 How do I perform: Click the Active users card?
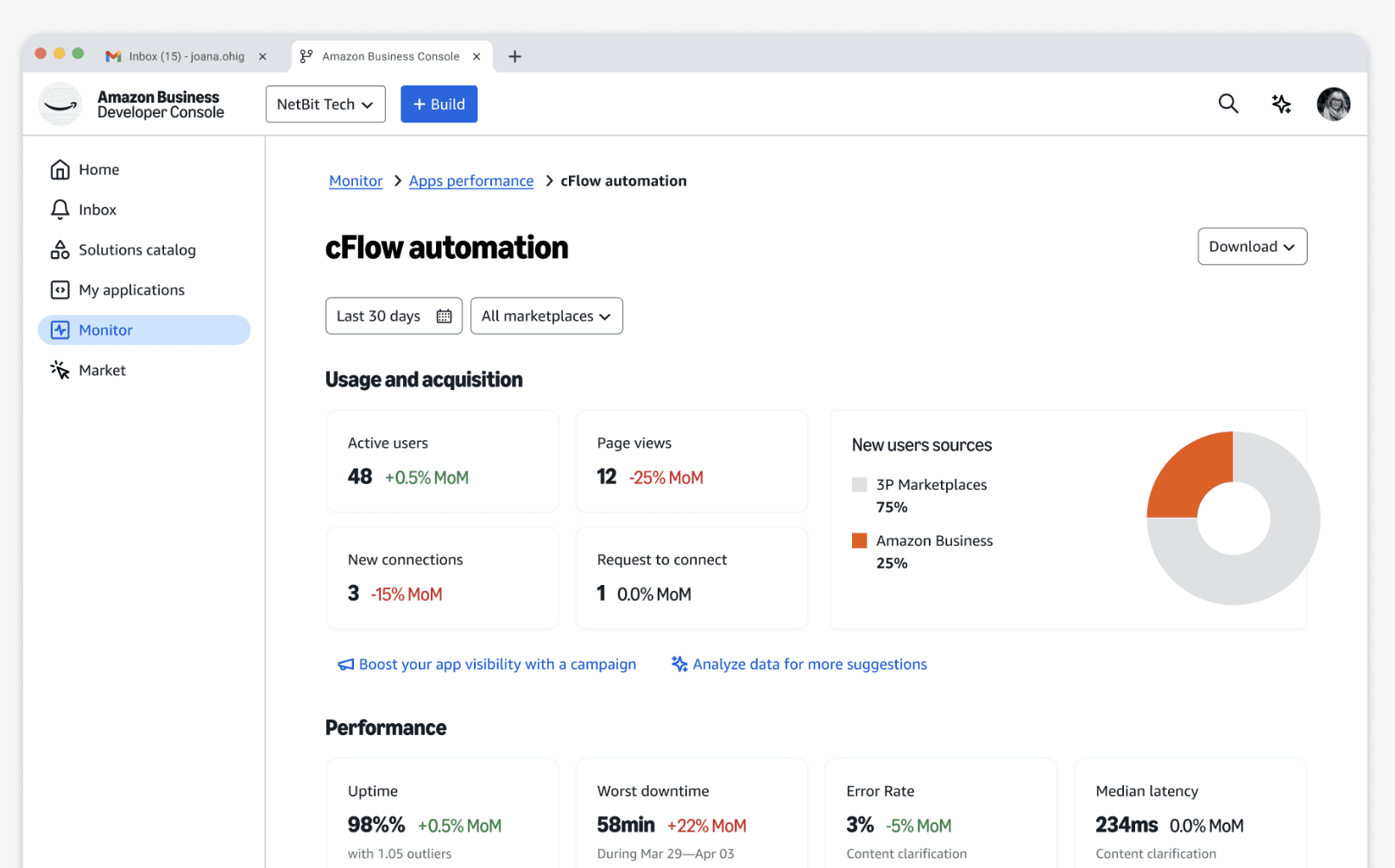click(442, 462)
